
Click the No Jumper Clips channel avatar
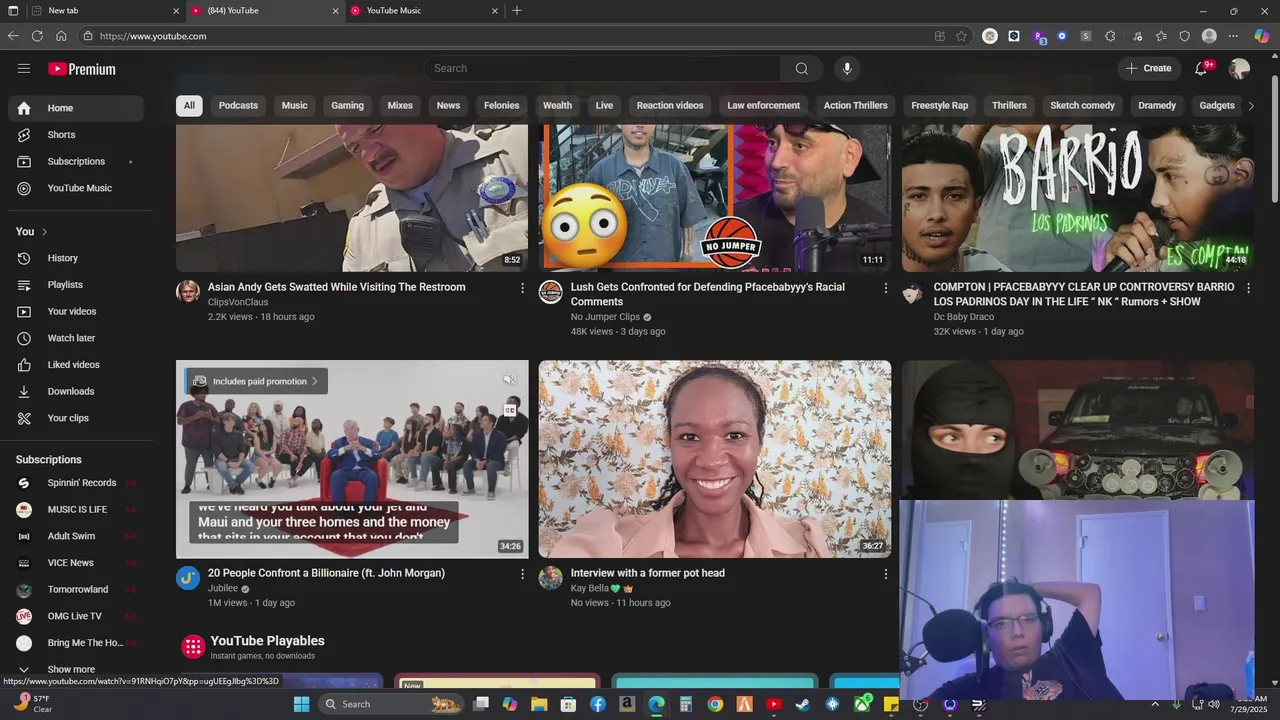(x=551, y=291)
